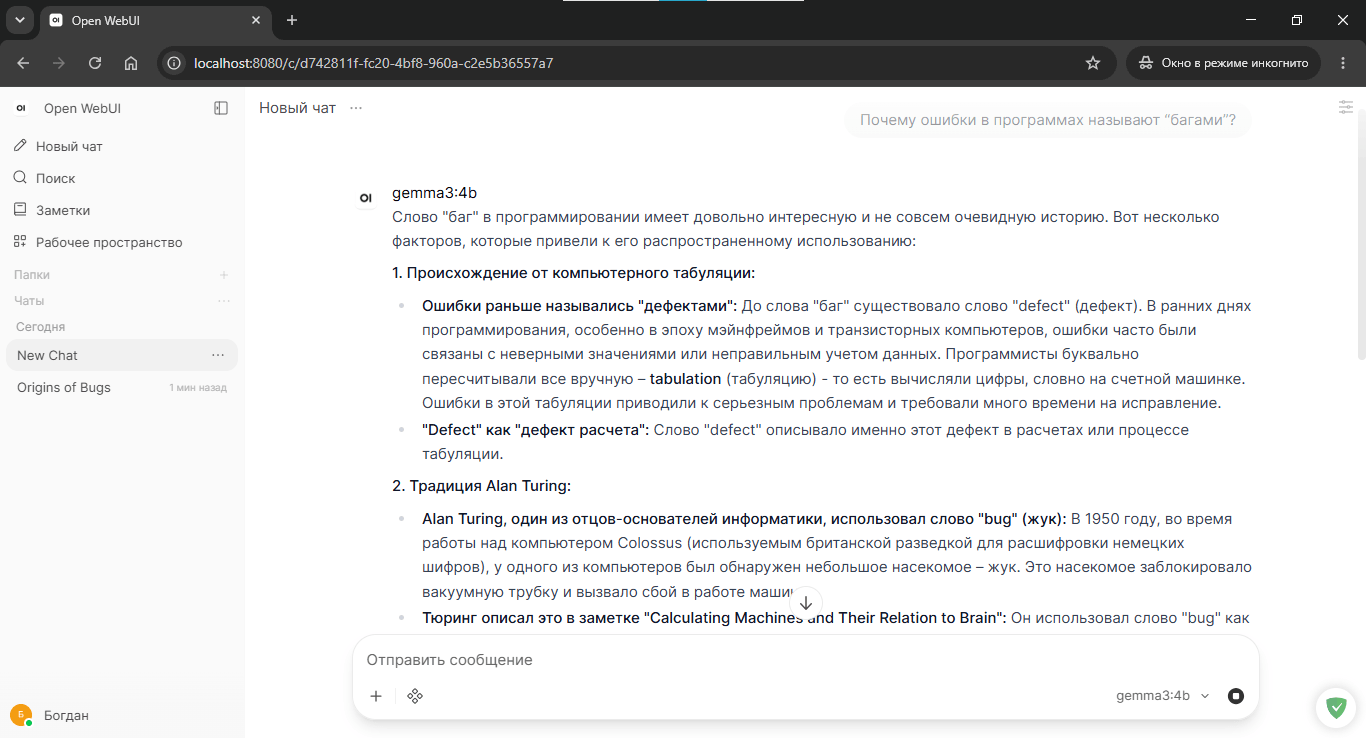The image size is (1366, 738).
Task: Click the gemma3:4b name above the response
Action: [x=434, y=192]
